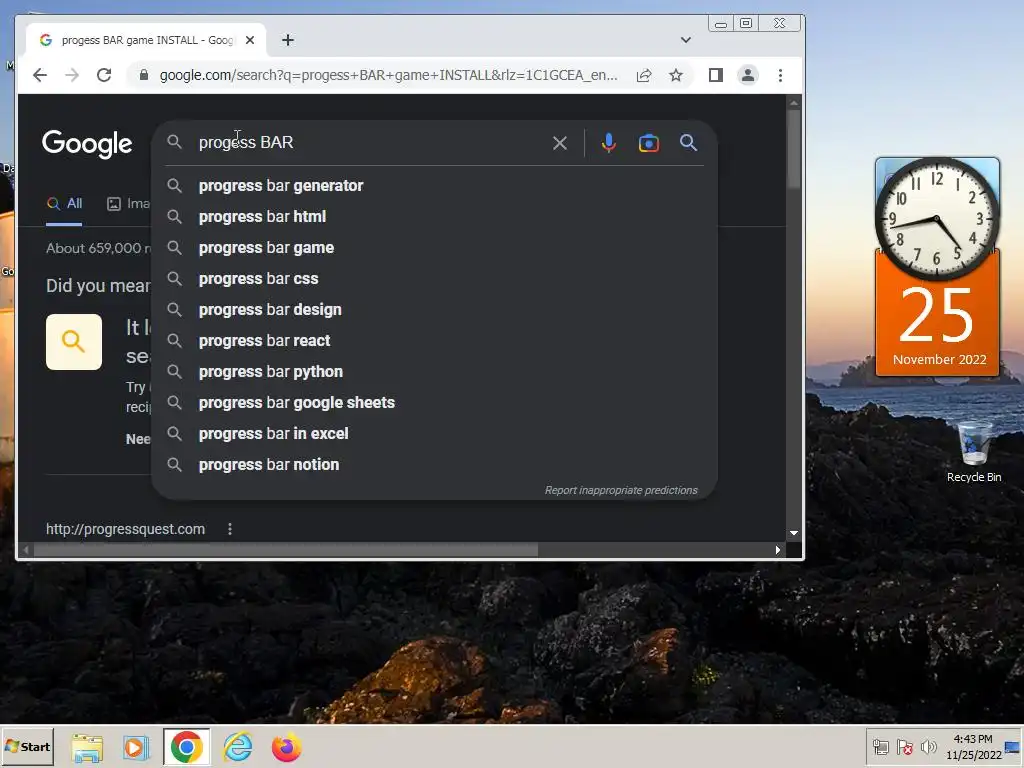
Task: Expand the tab search chevron
Action: pyautogui.click(x=686, y=40)
